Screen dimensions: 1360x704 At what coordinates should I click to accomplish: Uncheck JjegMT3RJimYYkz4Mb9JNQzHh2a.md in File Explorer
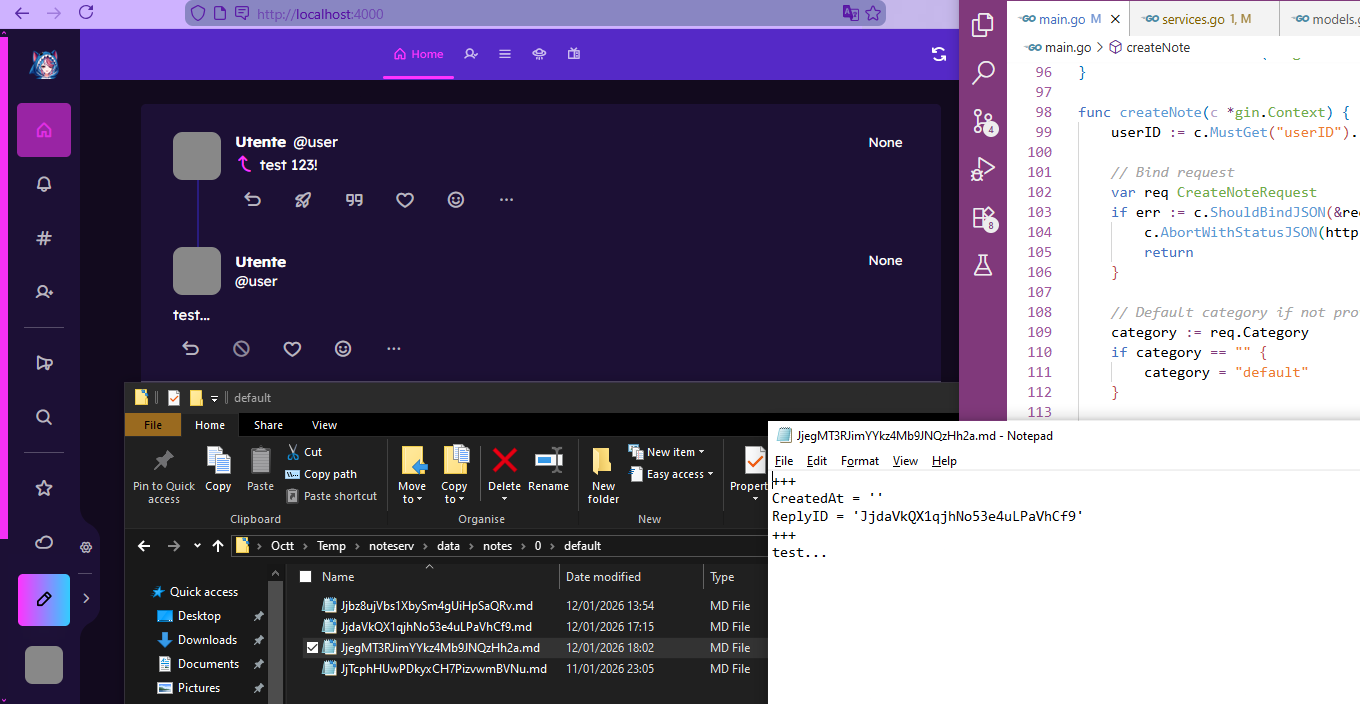coord(313,647)
